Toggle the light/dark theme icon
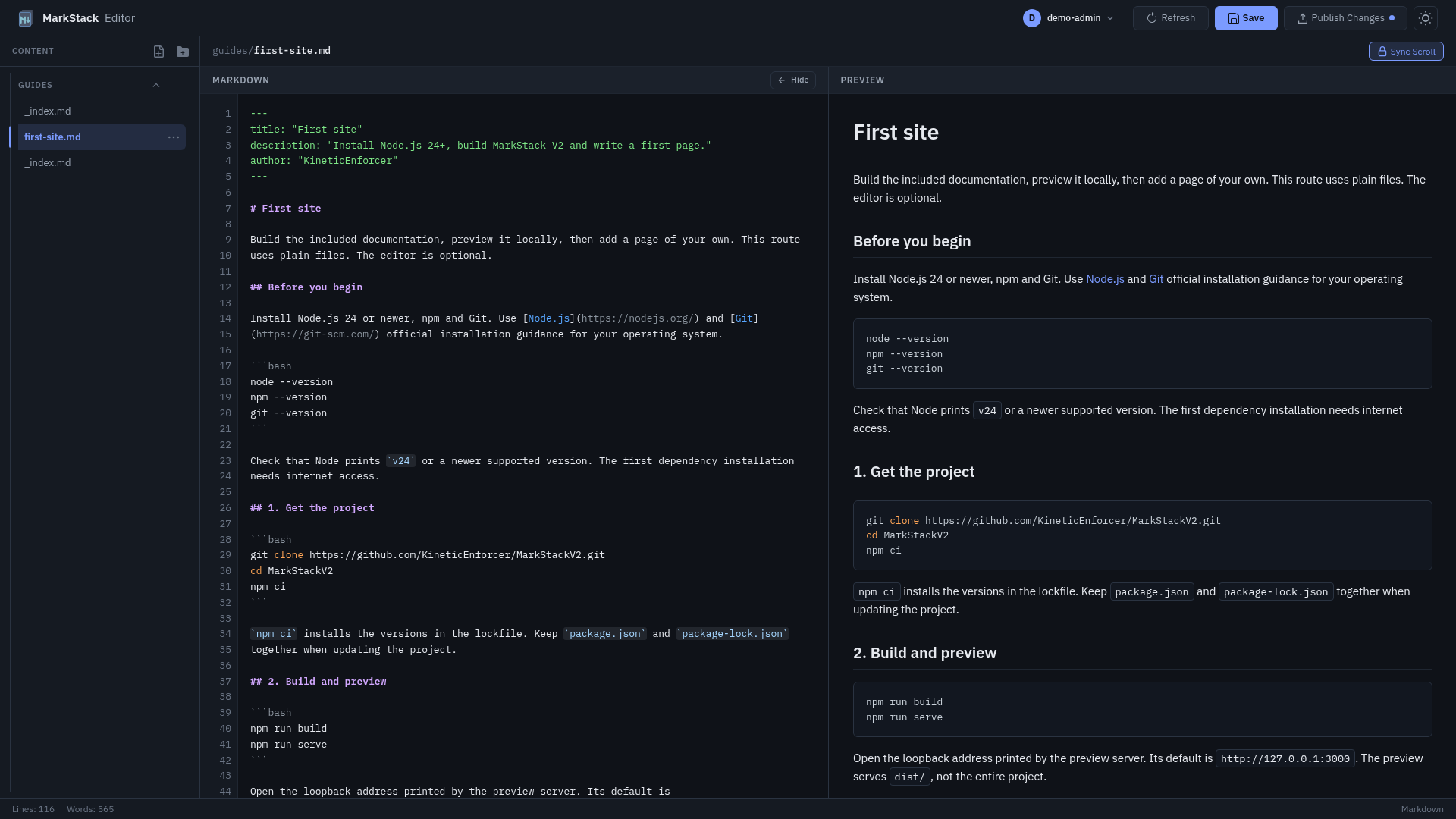This screenshot has width=1456, height=819. click(1426, 18)
